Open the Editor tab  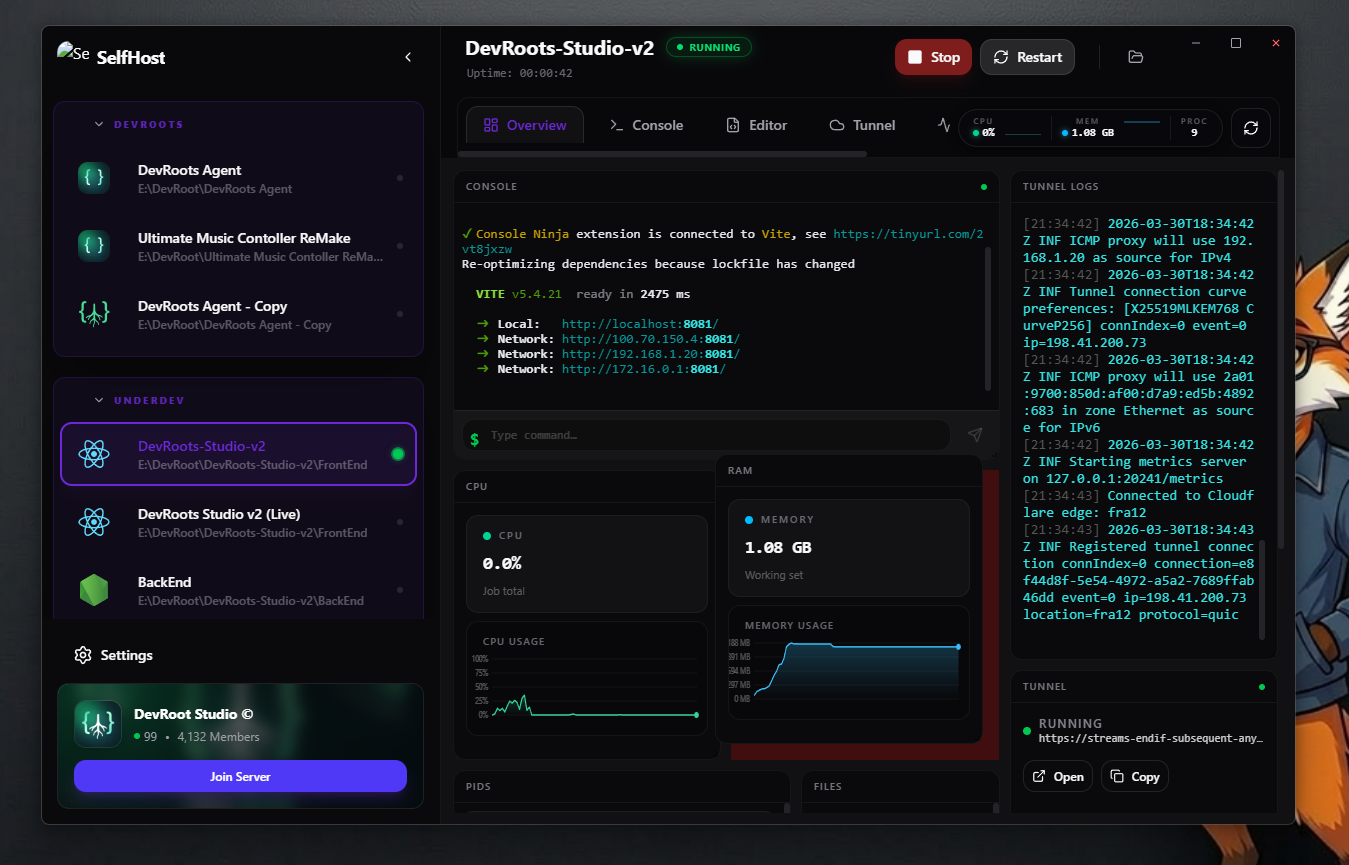click(x=755, y=125)
